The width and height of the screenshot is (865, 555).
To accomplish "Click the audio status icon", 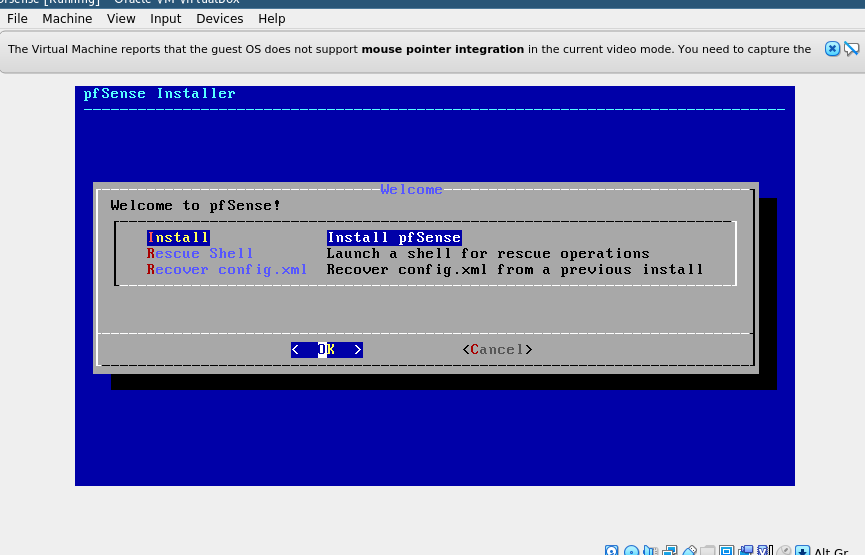I will (x=650, y=551).
